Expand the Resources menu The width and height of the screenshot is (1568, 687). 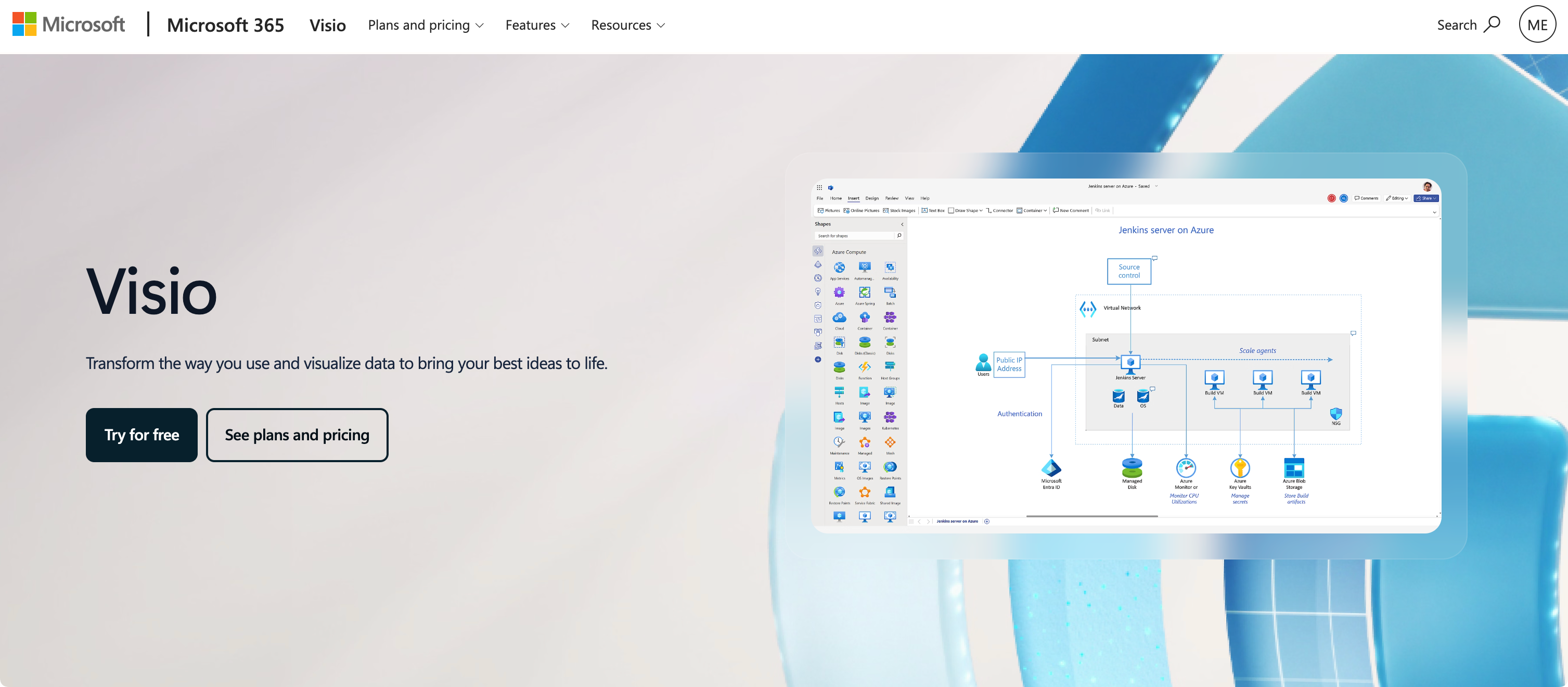pos(628,25)
